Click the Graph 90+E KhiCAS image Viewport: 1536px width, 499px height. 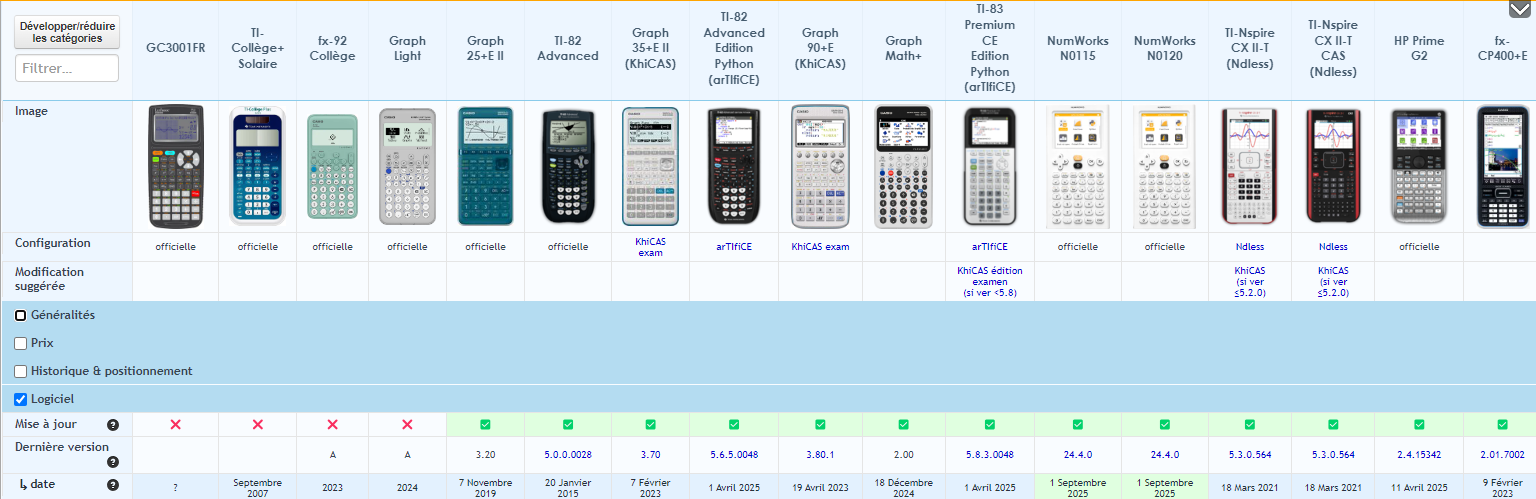pyautogui.click(x=818, y=166)
